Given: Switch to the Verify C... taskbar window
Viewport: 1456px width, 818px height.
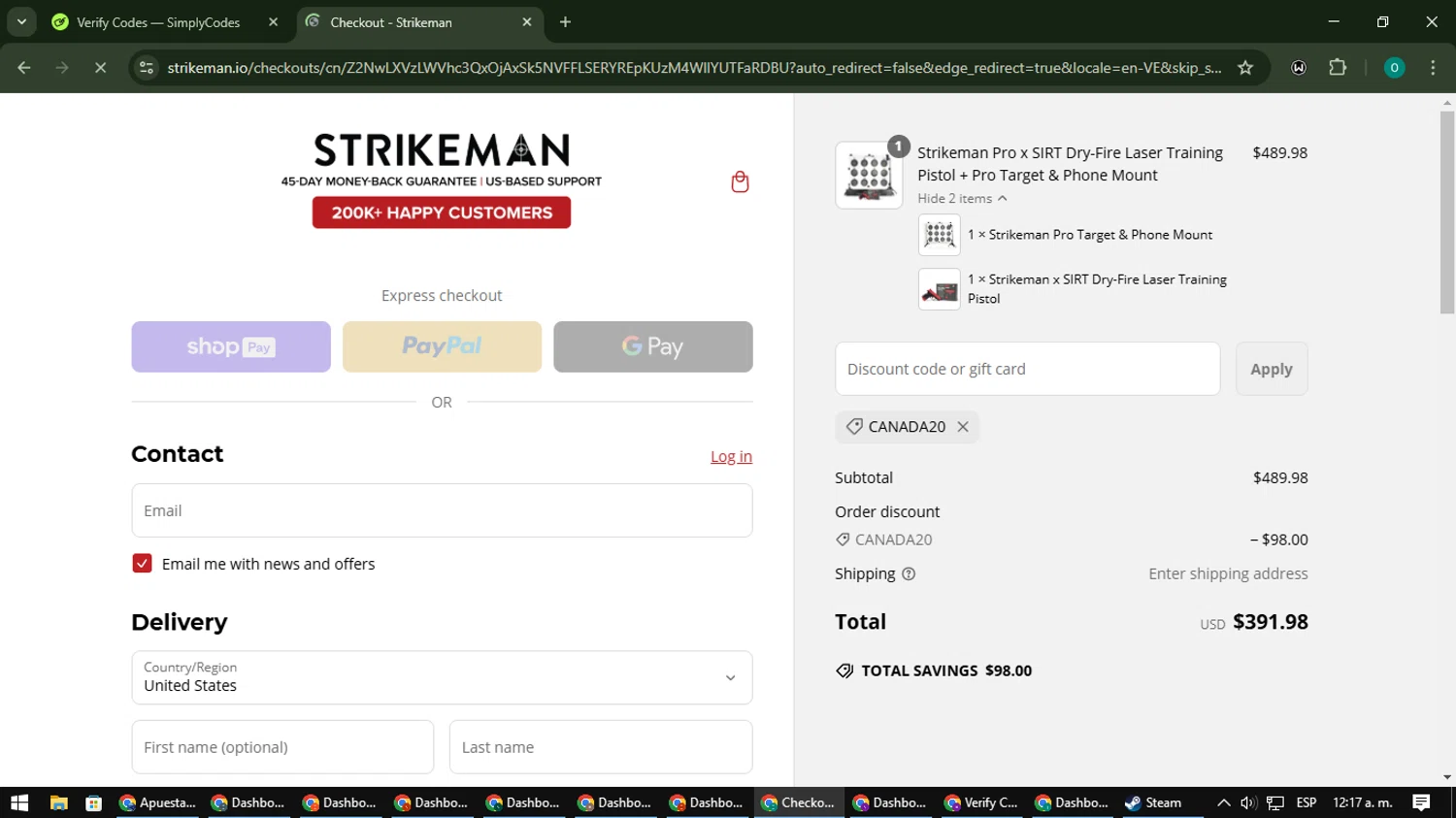Looking at the screenshot, I should tap(983, 802).
